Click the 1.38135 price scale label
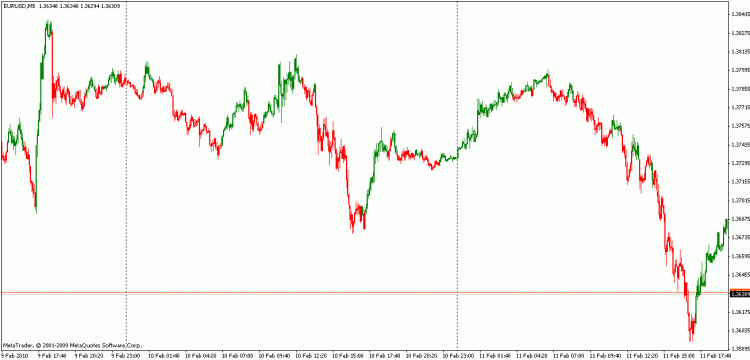The height and width of the screenshot is (360, 750). tap(740, 52)
